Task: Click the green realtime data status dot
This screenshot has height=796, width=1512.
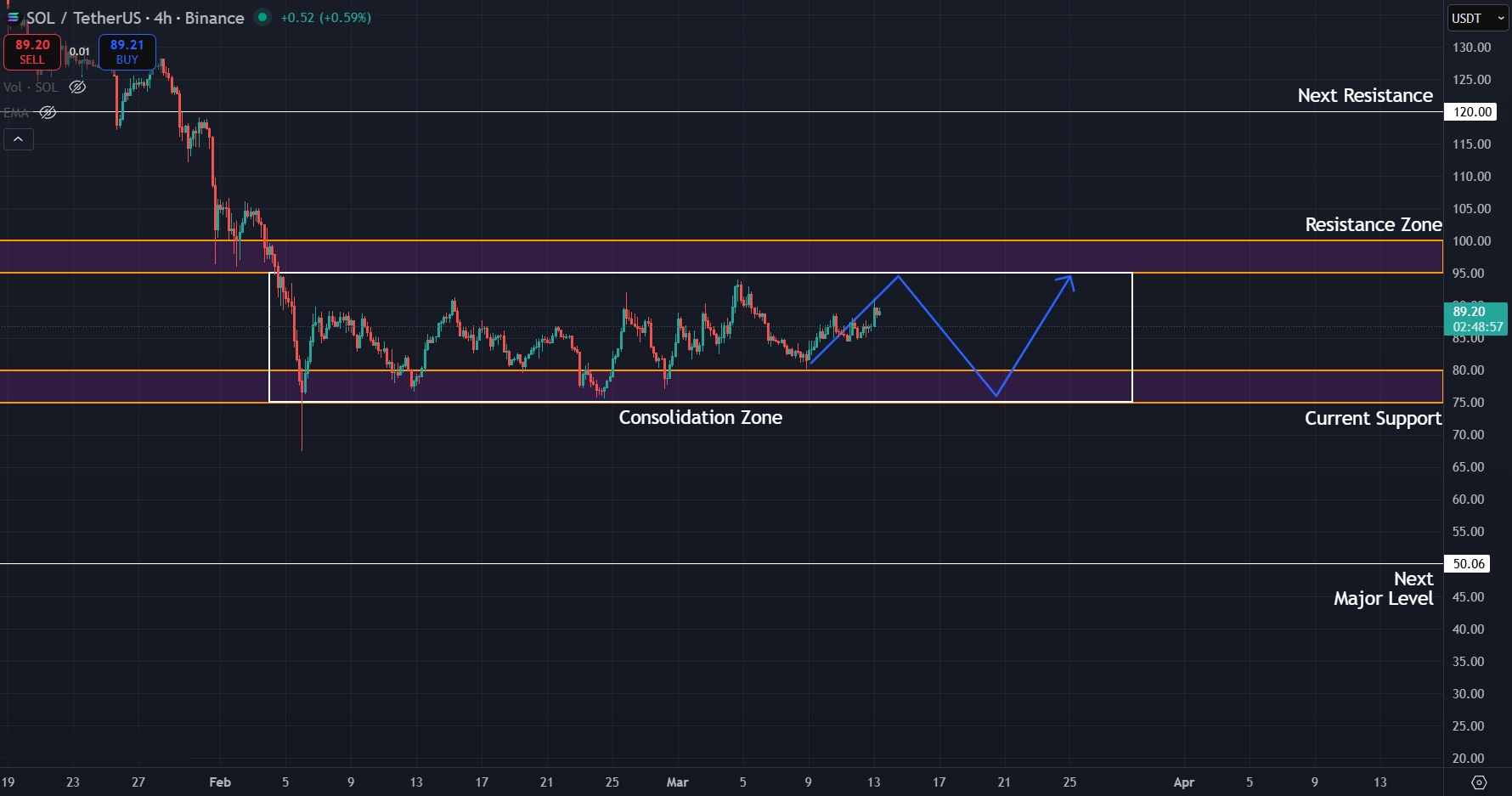Action: tap(262, 17)
